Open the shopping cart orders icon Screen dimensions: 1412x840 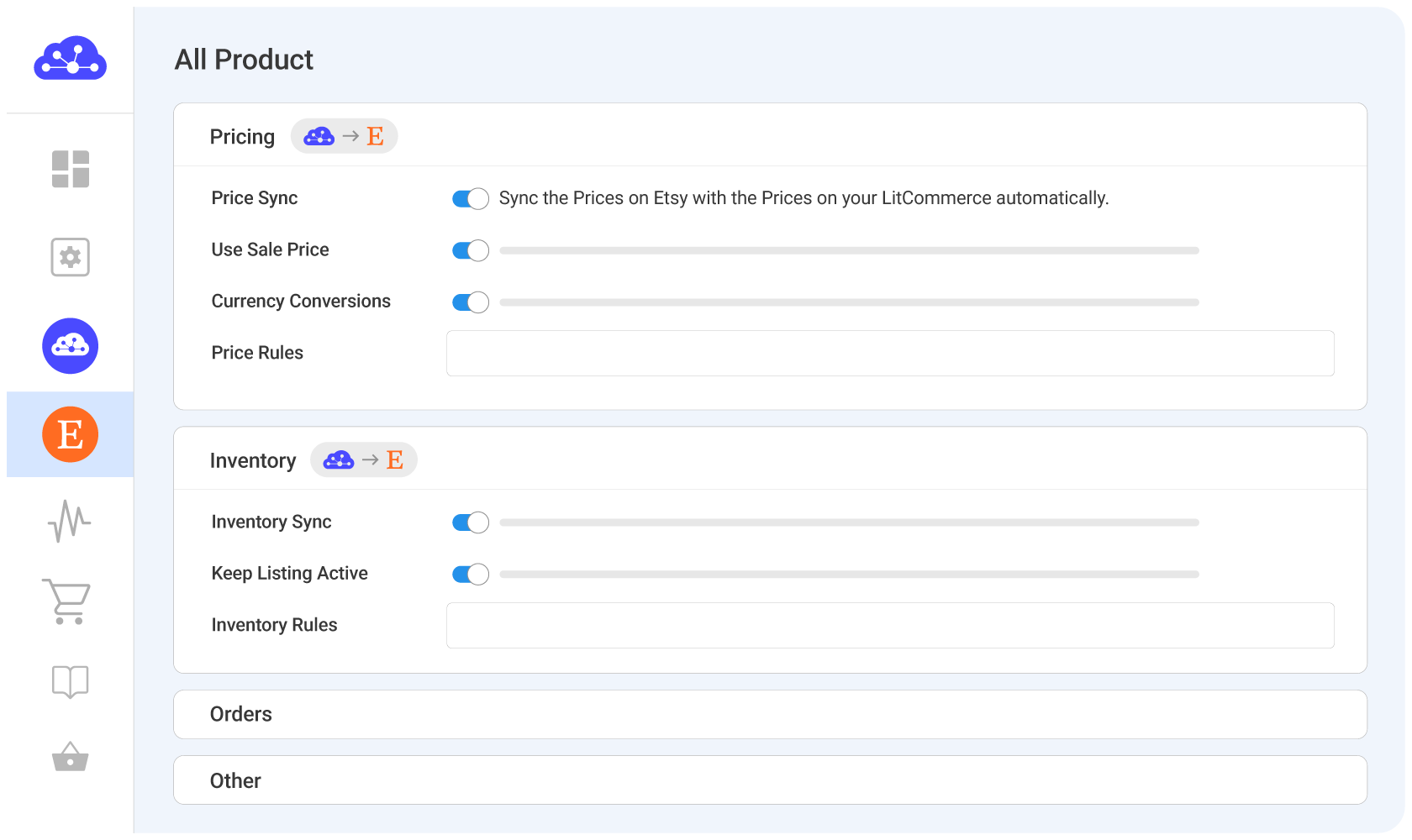[67, 601]
